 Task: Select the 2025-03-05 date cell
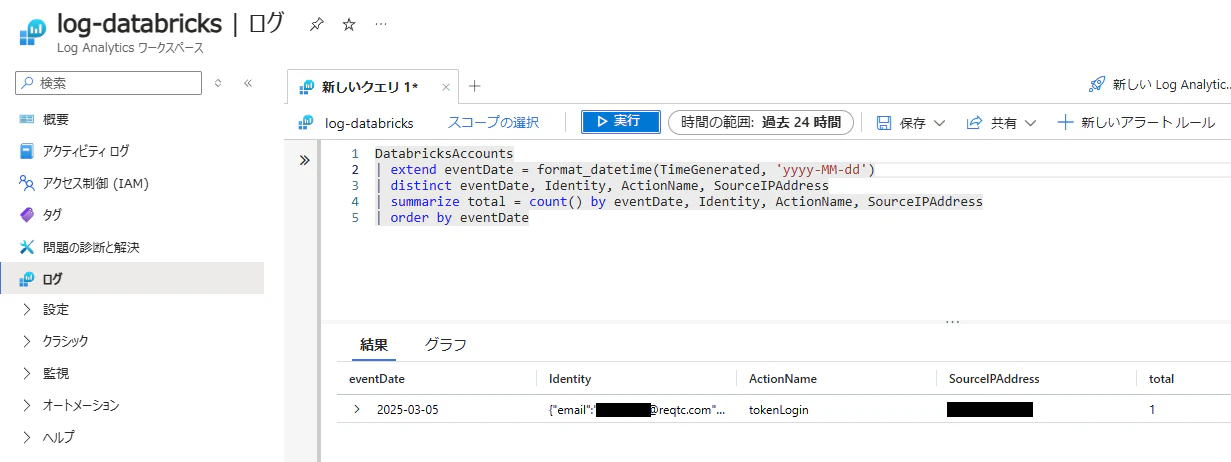408,409
